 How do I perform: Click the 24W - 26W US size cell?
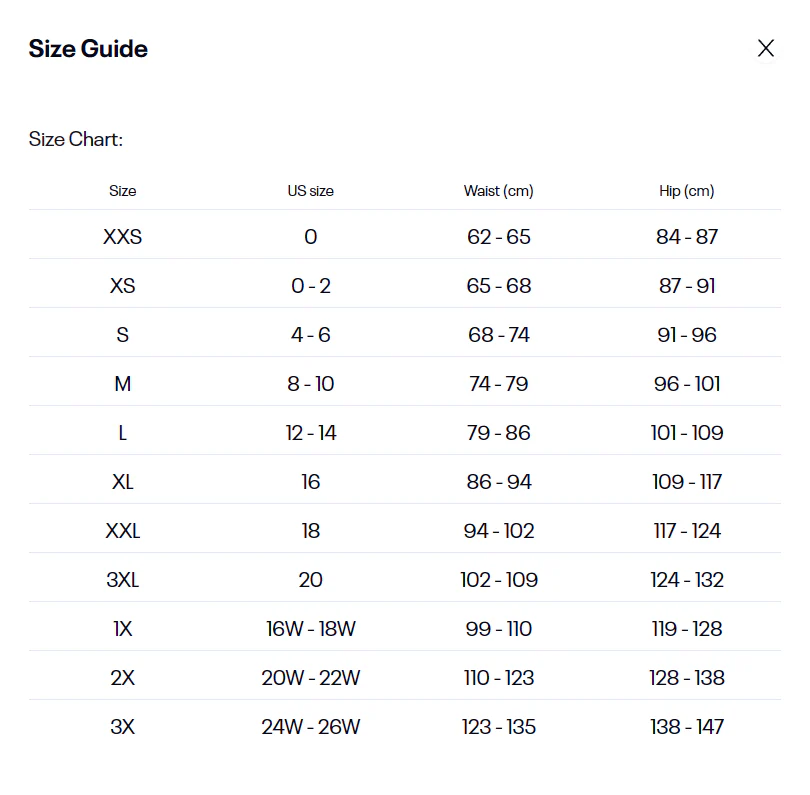coord(311,727)
